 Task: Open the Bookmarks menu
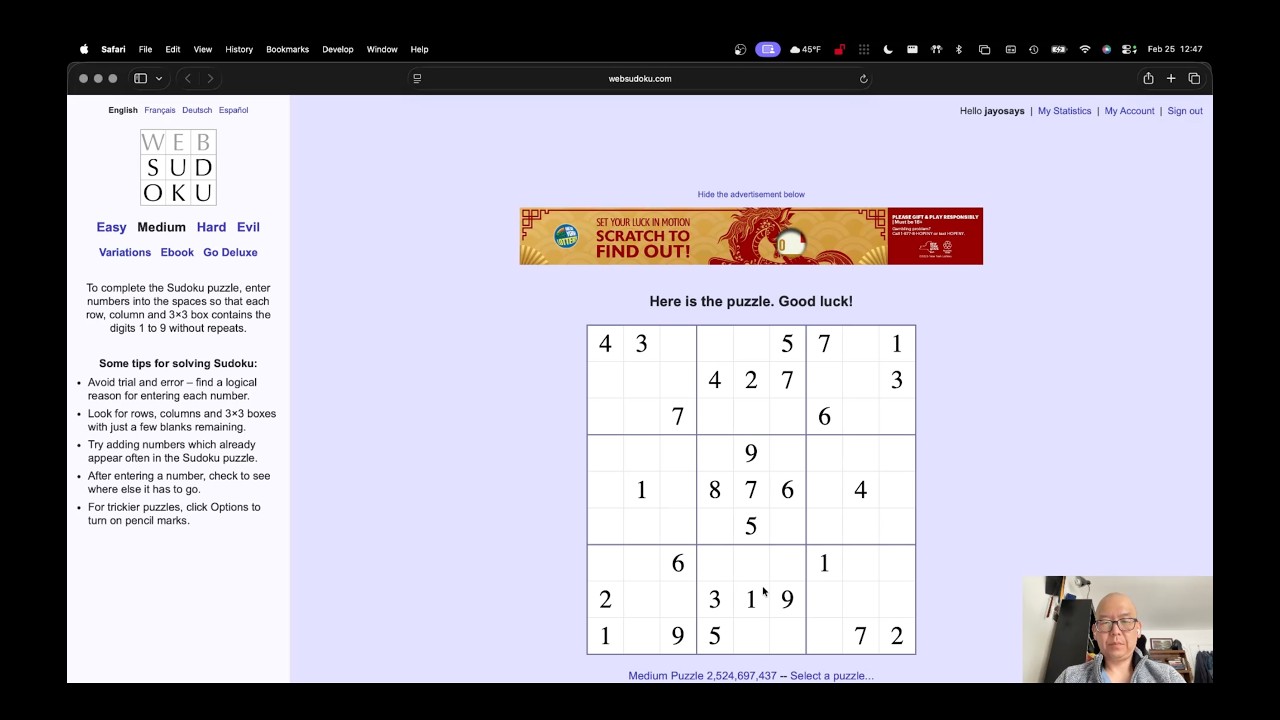tap(287, 49)
